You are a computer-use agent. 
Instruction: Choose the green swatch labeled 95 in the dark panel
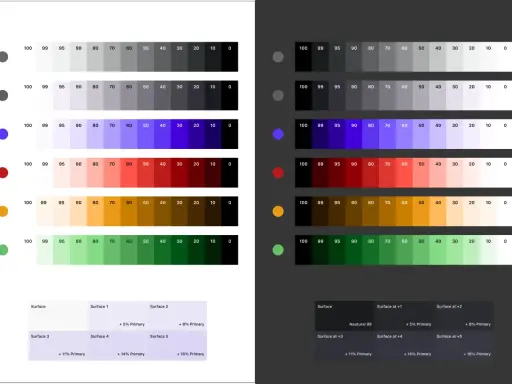tap(337, 250)
